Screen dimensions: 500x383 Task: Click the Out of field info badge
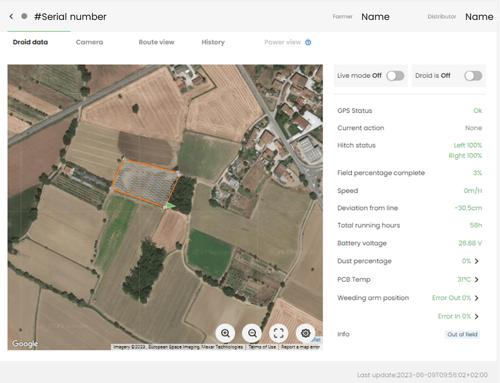(462, 334)
